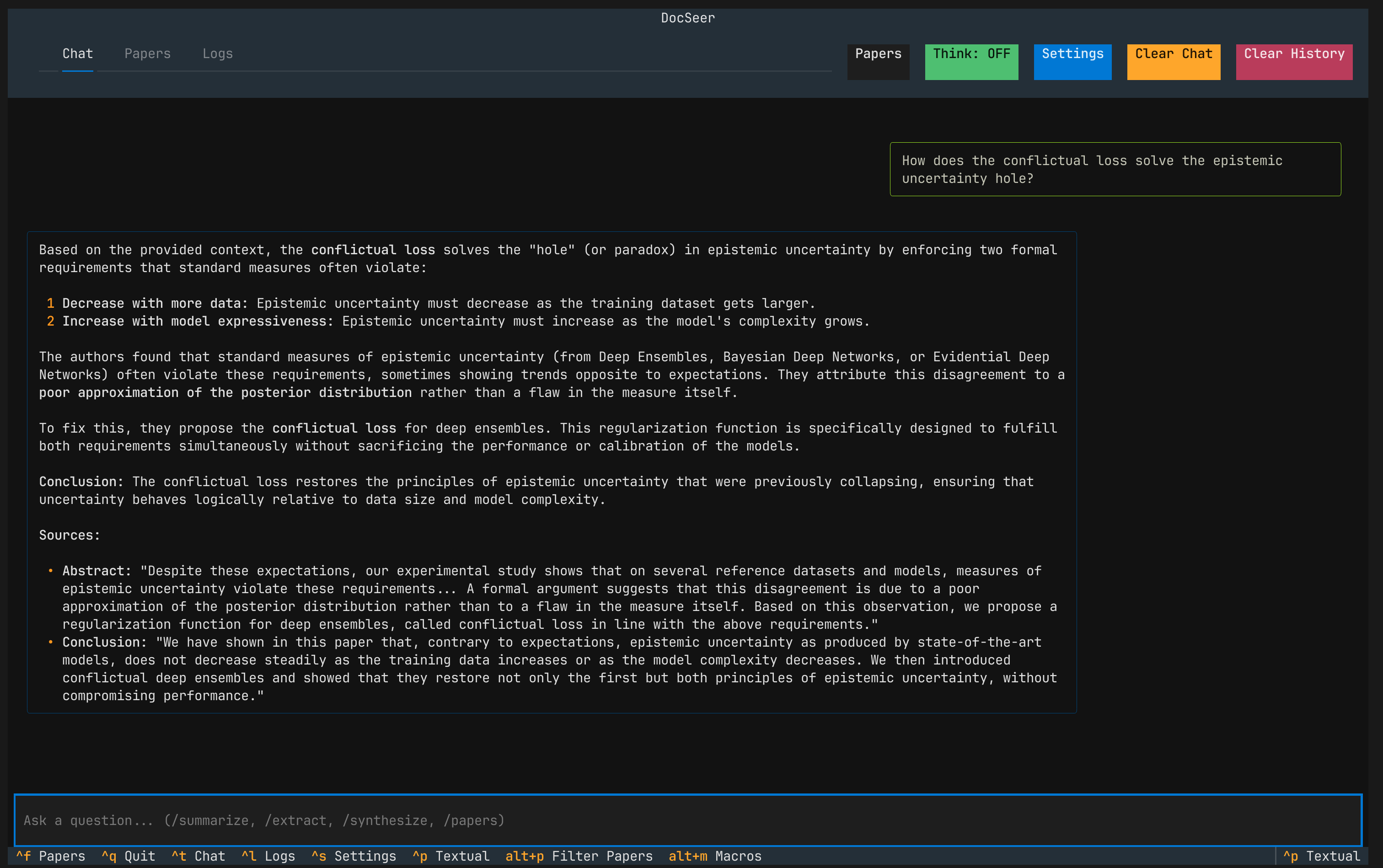Click the ^s Settings footer shortcut
Screen dimensions: 1383x868
coord(354,857)
